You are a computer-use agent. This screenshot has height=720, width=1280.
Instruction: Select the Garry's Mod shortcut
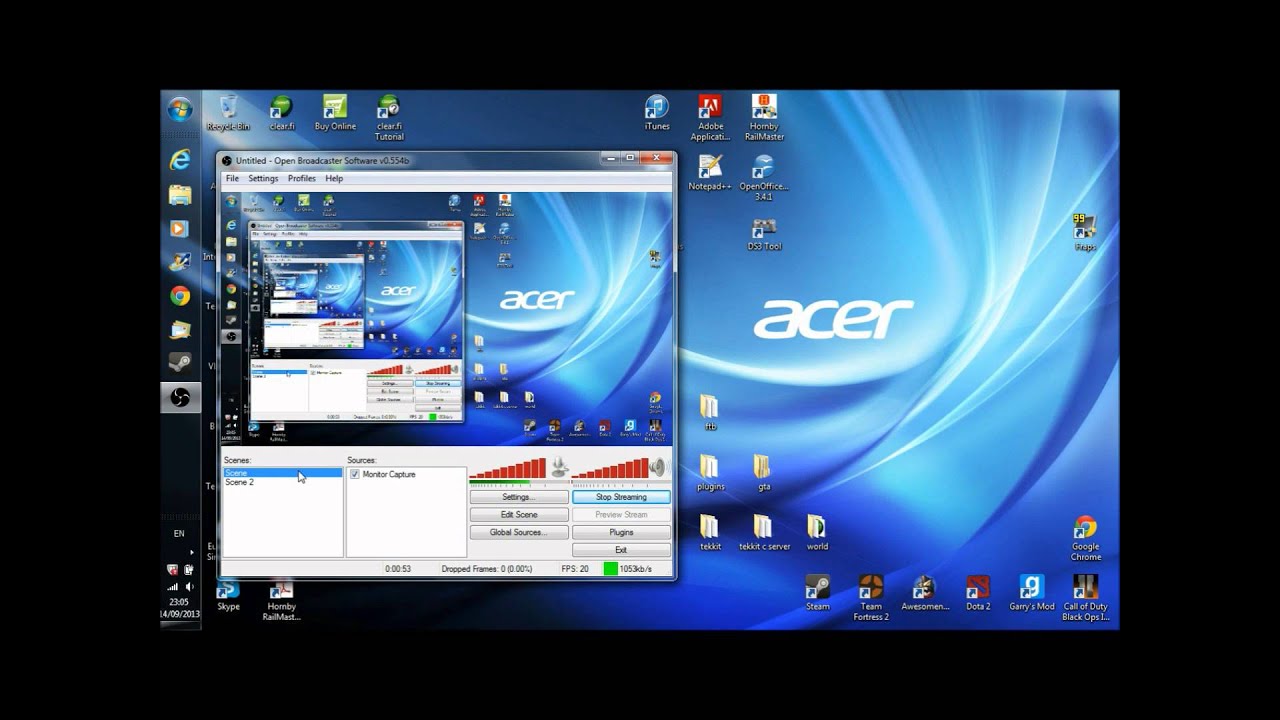tap(1031, 593)
